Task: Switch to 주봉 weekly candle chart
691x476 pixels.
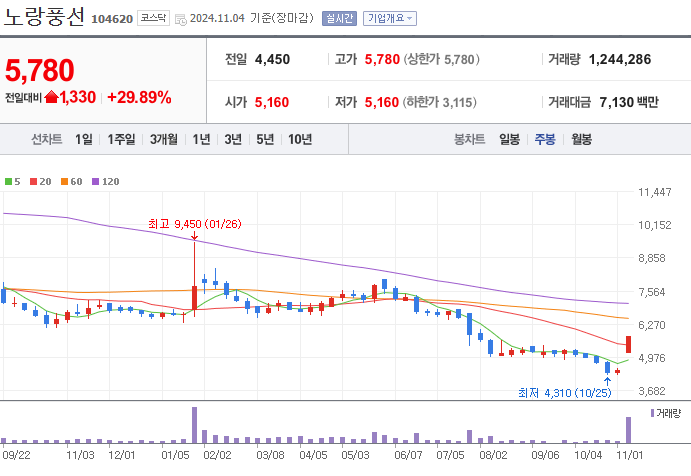Action: tap(545, 140)
